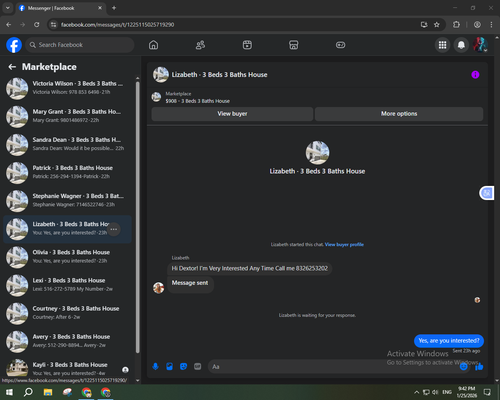Click the floating screenshot extension icon
Screen dimensions: 500x400
coord(487,193)
